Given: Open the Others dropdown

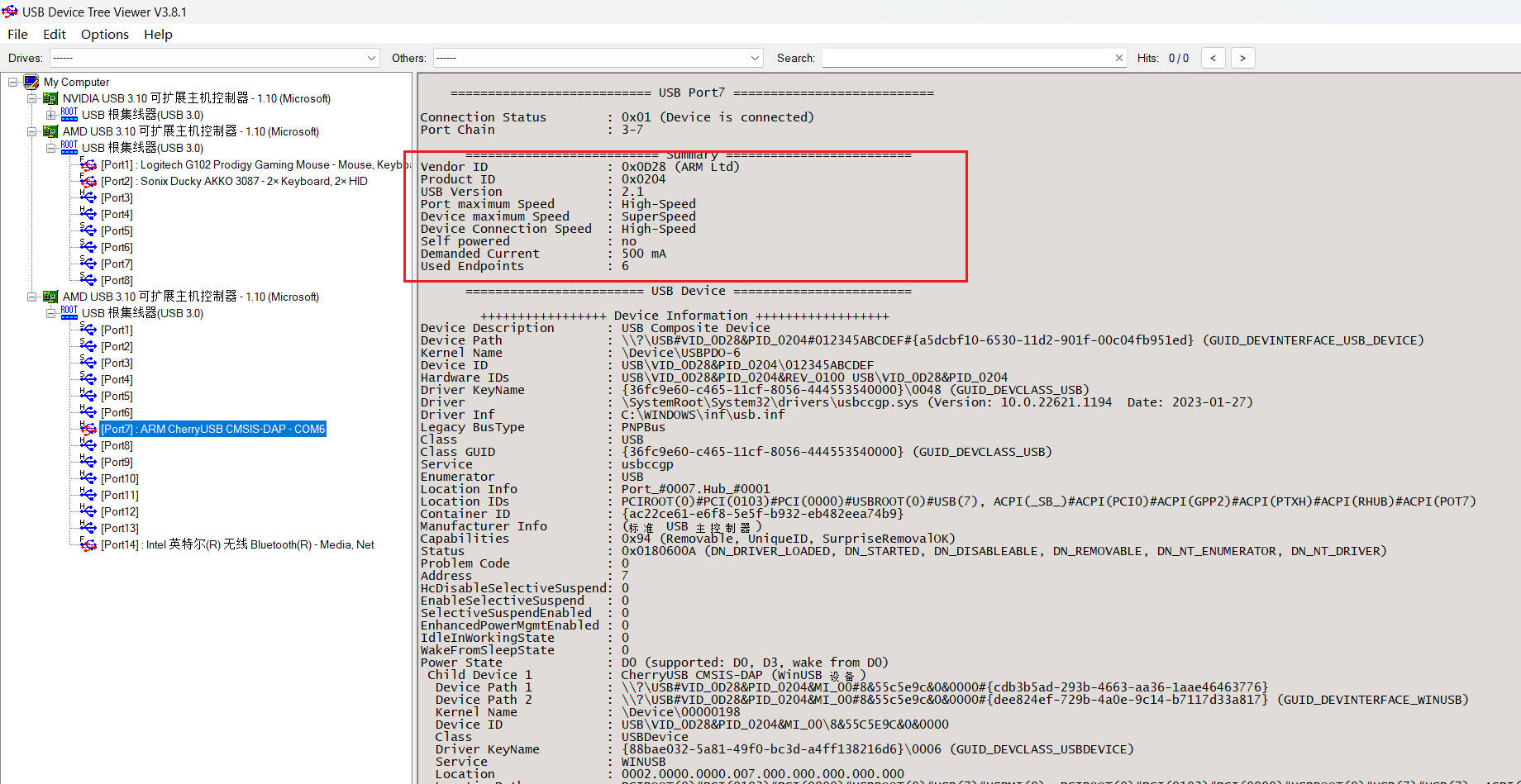Looking at the screenshot, I should 598,58.
